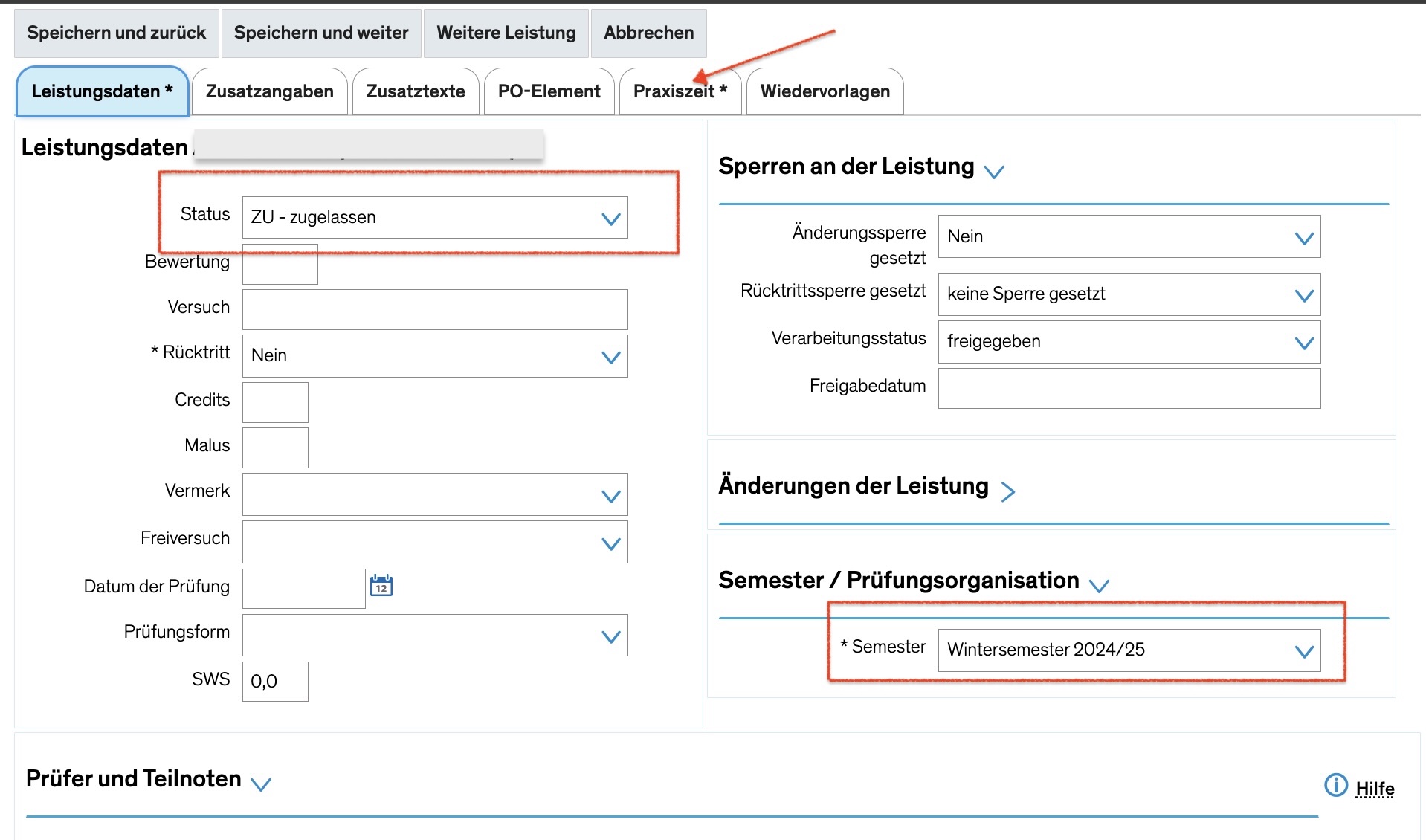Open the Verarbeitungsstatus dropdown
Viewport: 1426px width, 840px height.
1129,342
